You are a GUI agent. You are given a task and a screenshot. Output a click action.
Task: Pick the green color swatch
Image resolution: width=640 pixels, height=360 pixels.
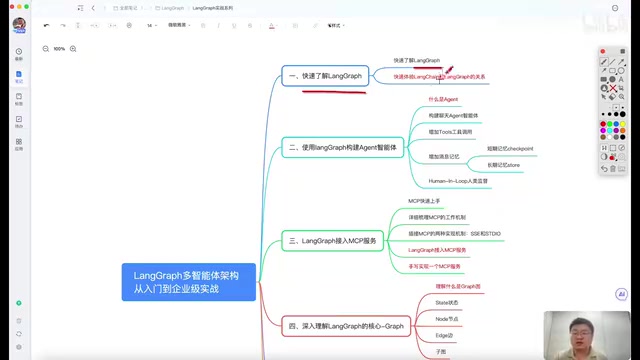pyautogui.click(x=609, y=124)
